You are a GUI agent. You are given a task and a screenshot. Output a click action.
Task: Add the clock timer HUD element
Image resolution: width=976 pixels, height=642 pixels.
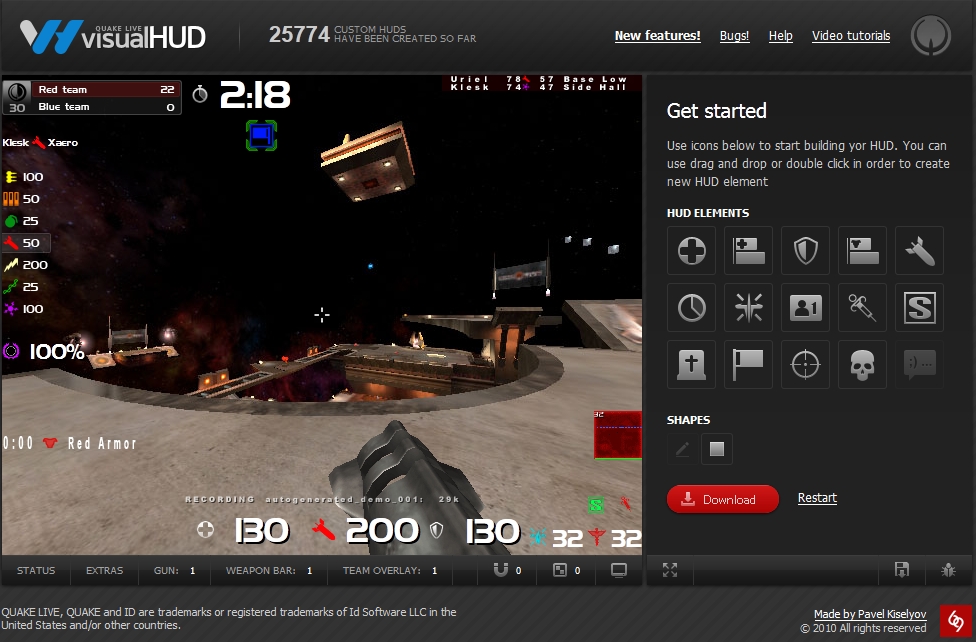[x=692, y=308]
